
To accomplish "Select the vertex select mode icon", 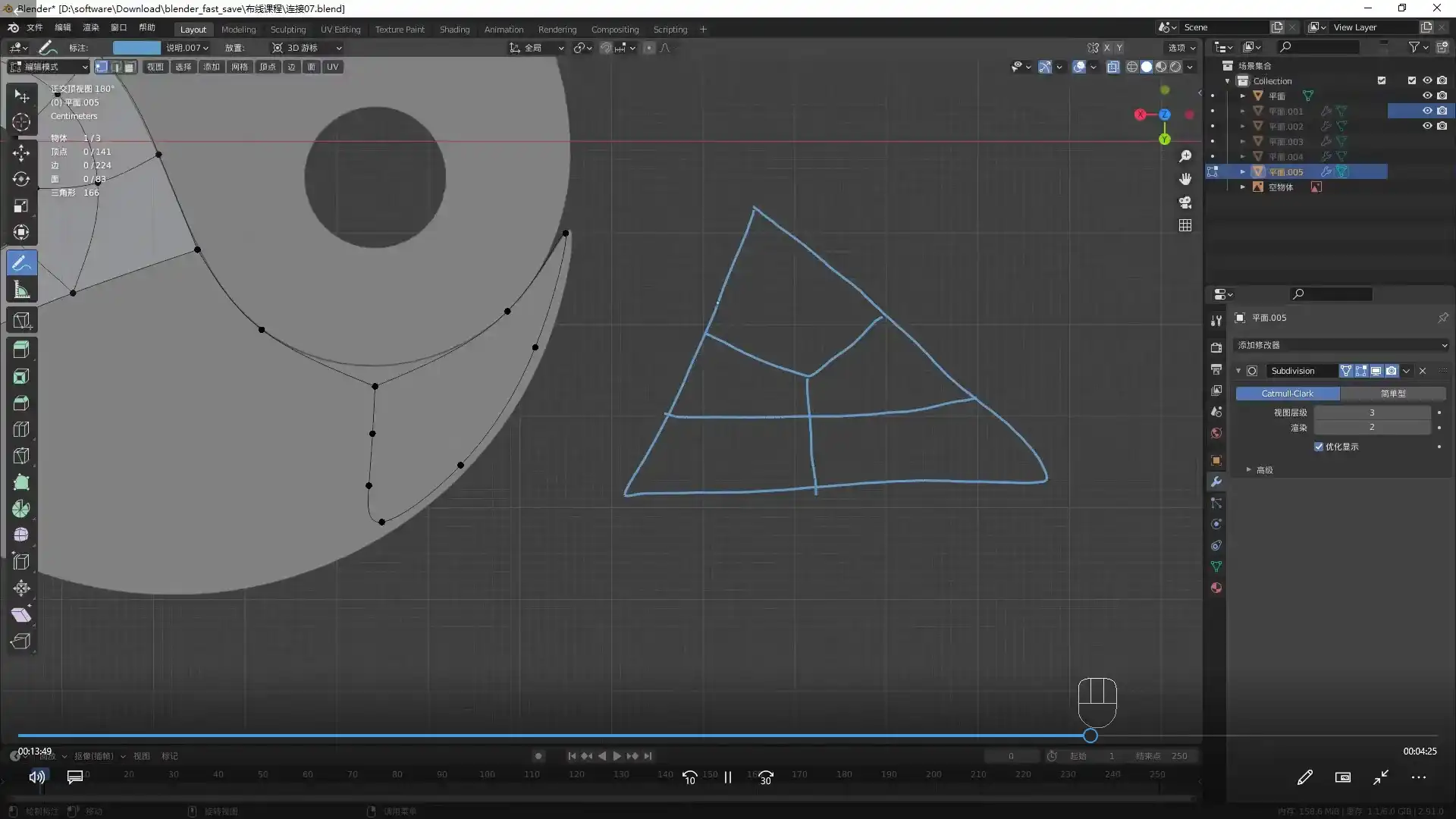I will (101, 67).
